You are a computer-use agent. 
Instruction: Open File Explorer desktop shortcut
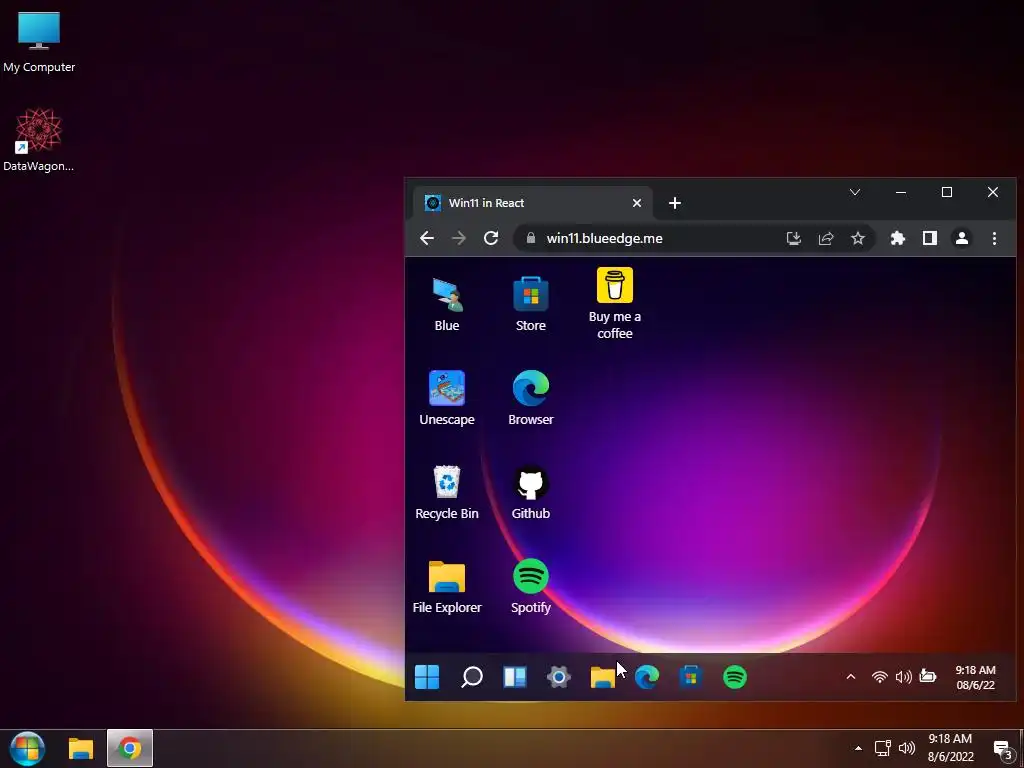pos(447,586)
